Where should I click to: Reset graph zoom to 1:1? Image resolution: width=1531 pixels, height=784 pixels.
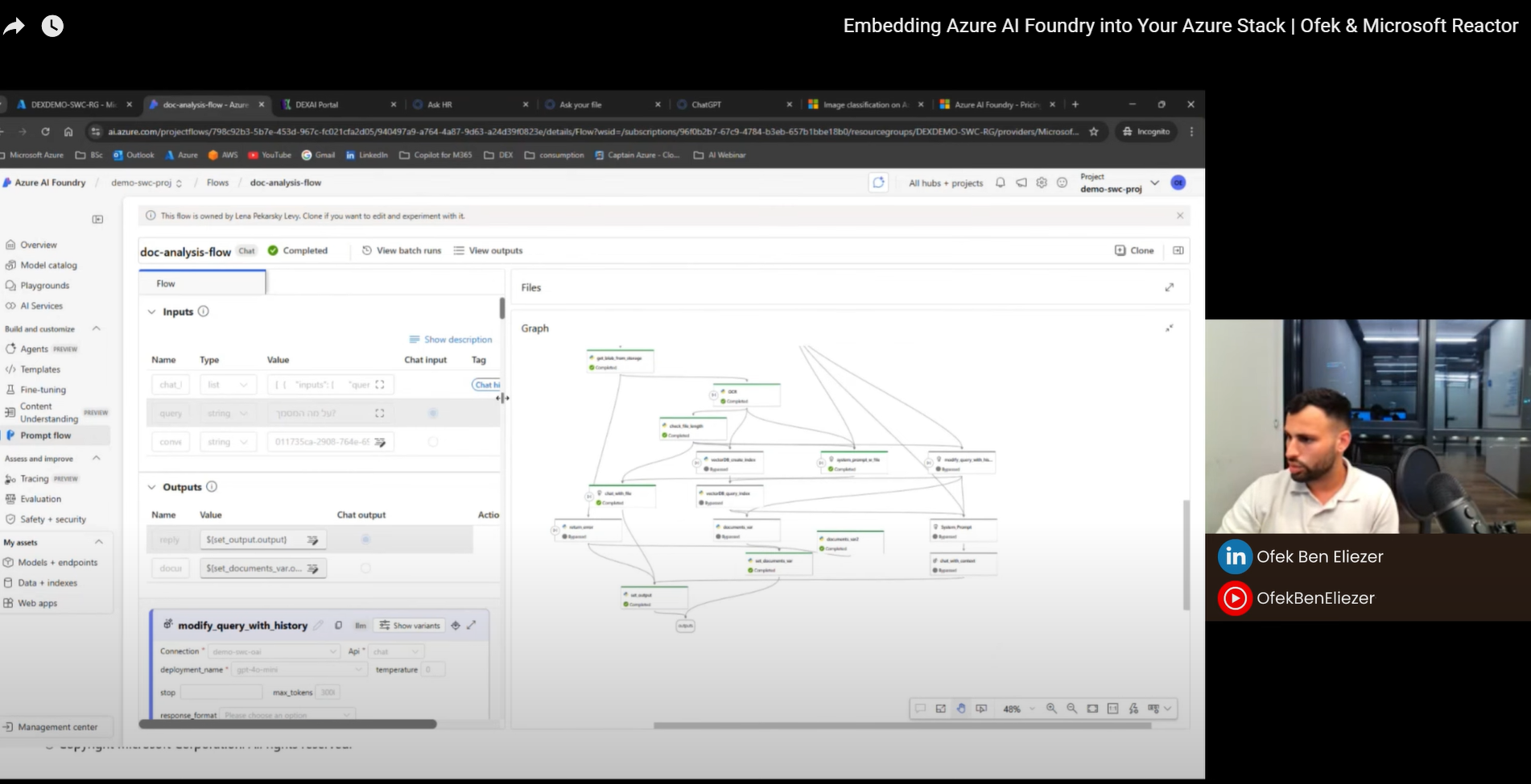(x=1112, y=708)
